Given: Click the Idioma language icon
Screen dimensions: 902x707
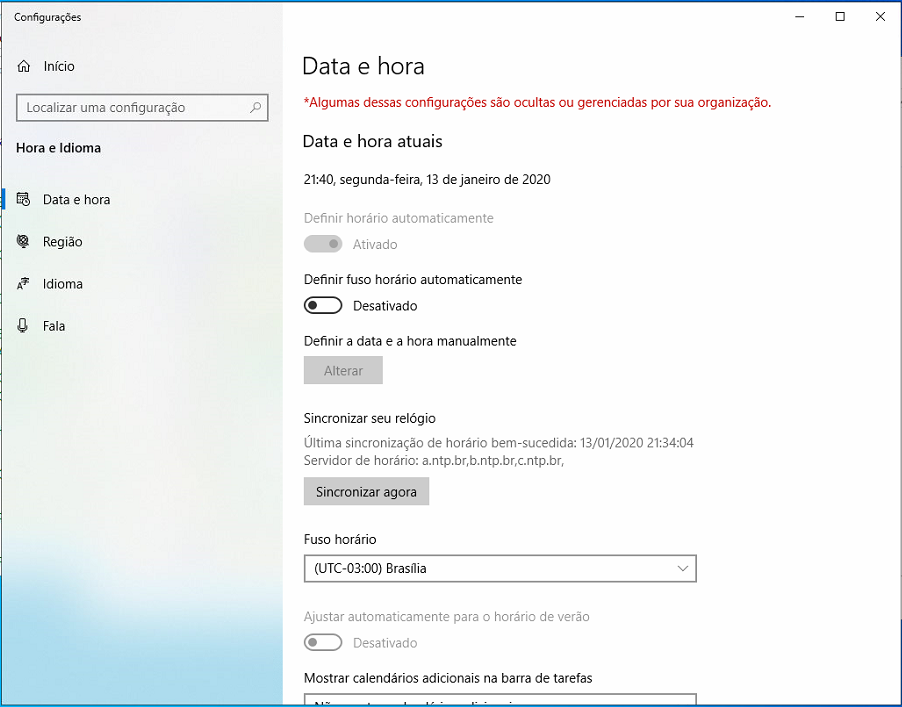Looking at the screenshot, I should 24,284.
